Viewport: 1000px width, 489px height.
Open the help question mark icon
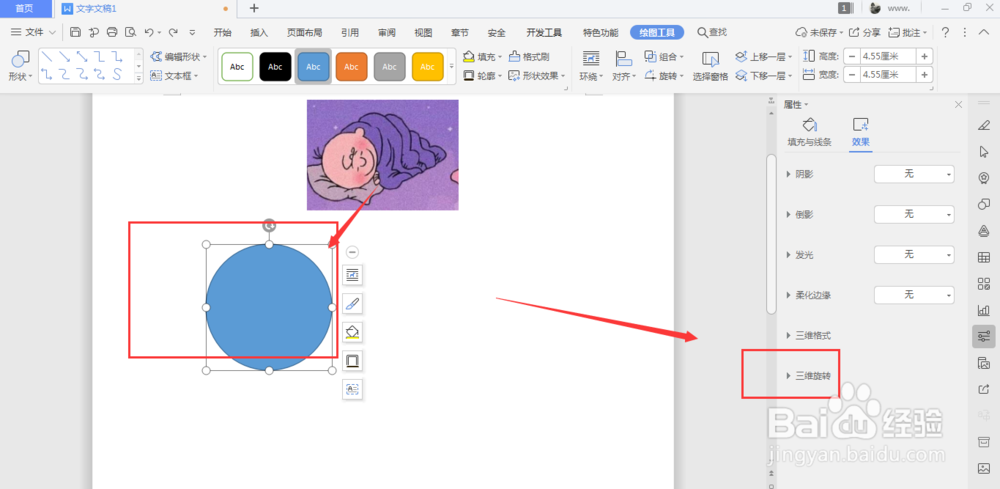click(x=945, y=32)
